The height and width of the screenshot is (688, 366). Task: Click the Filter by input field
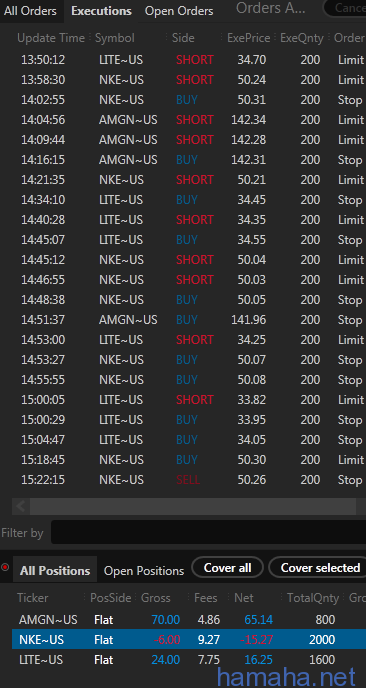click(208, 532)
